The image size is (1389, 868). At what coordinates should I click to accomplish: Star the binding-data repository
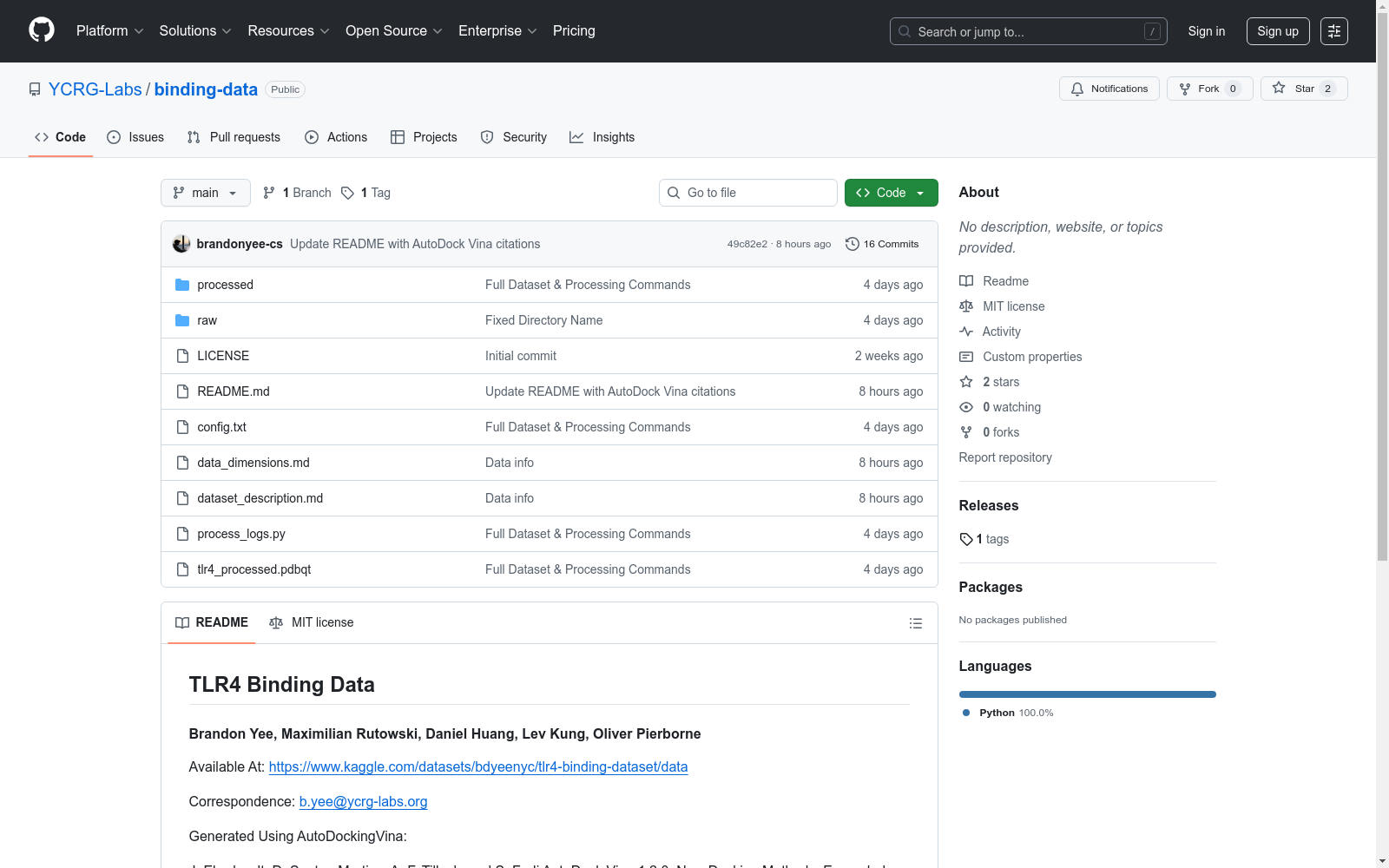pos(1304,89)
